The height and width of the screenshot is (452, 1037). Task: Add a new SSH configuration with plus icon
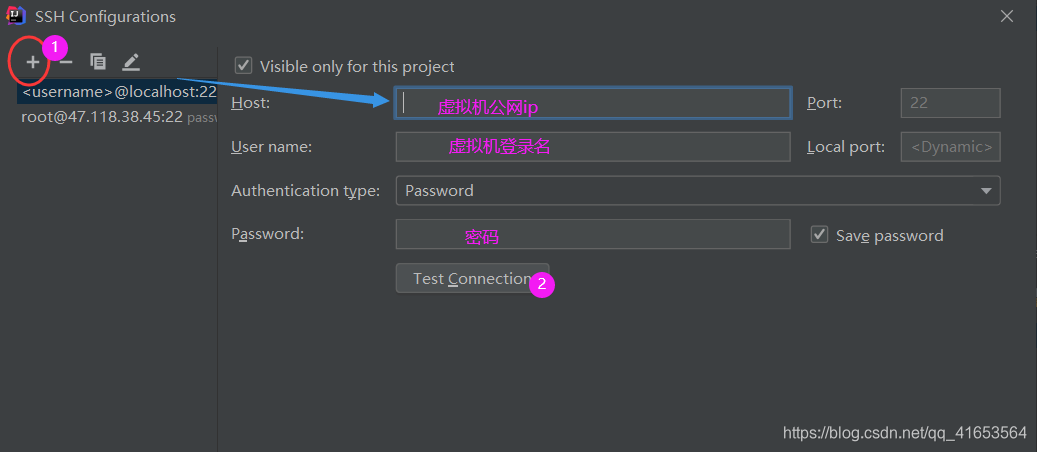(33, 62)
